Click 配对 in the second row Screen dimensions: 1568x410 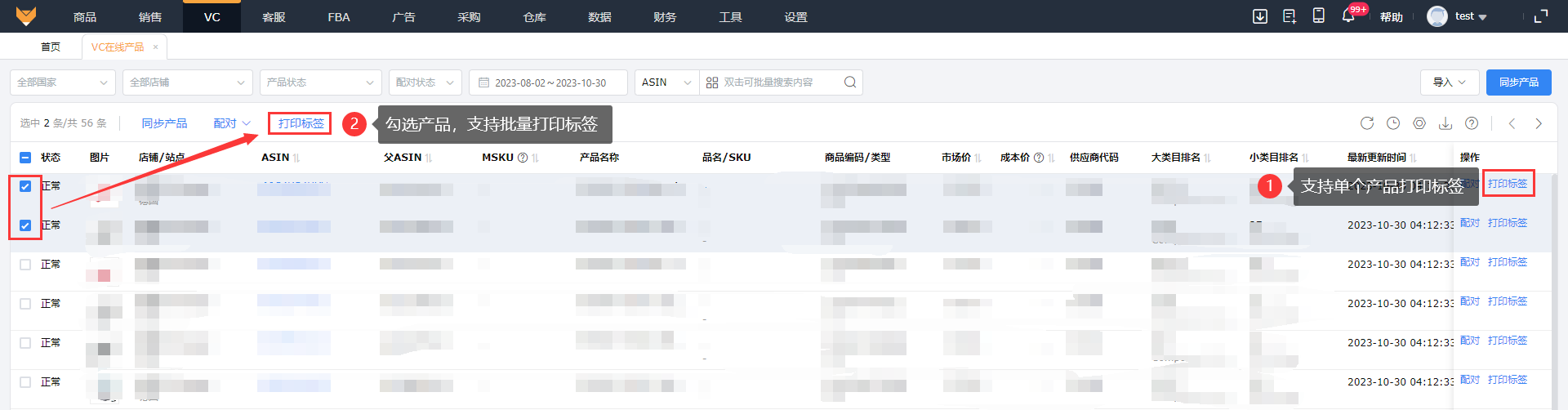click(x=1470, y=223)
